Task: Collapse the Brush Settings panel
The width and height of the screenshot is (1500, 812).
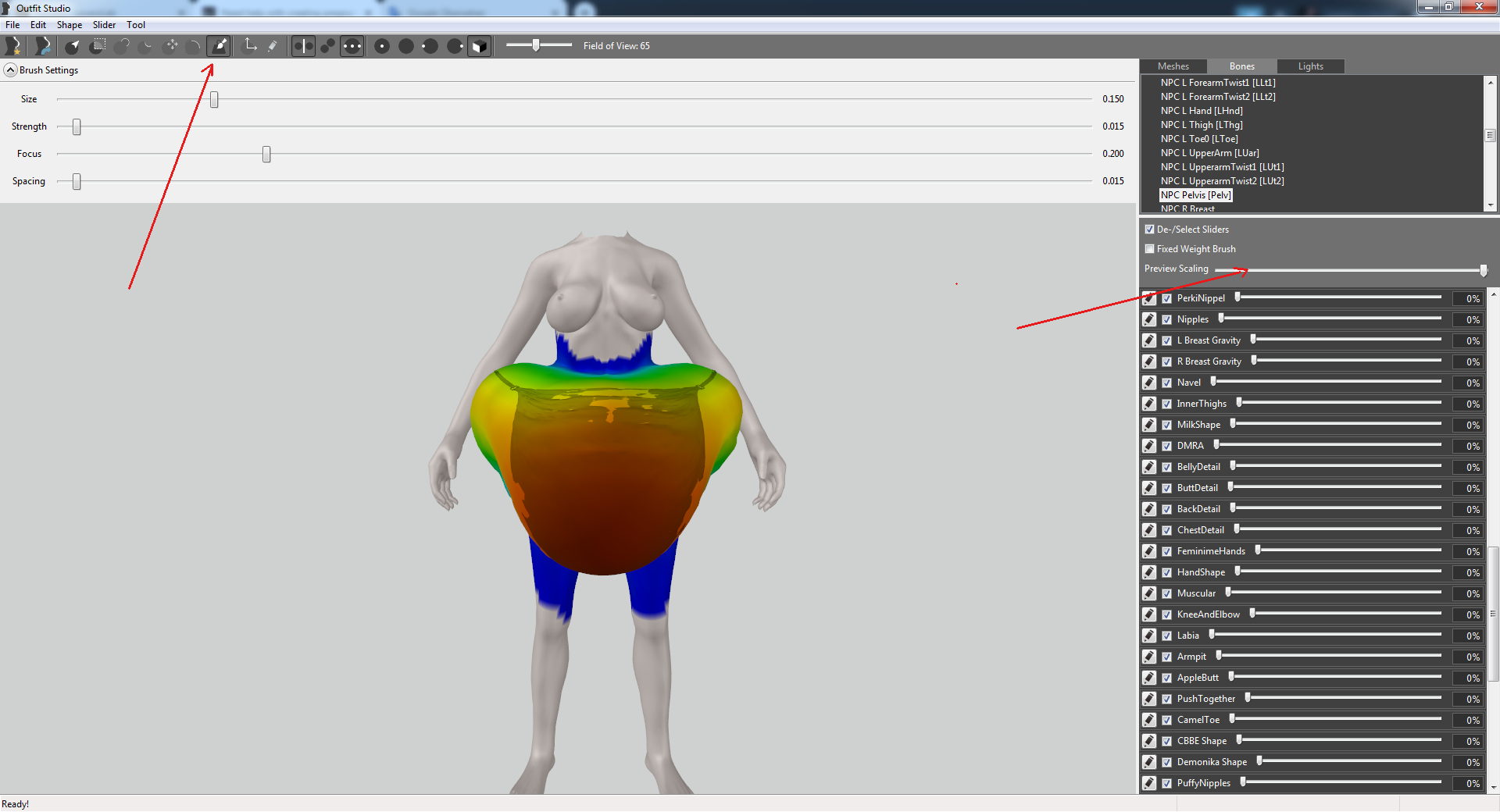Action: [10, 70]
